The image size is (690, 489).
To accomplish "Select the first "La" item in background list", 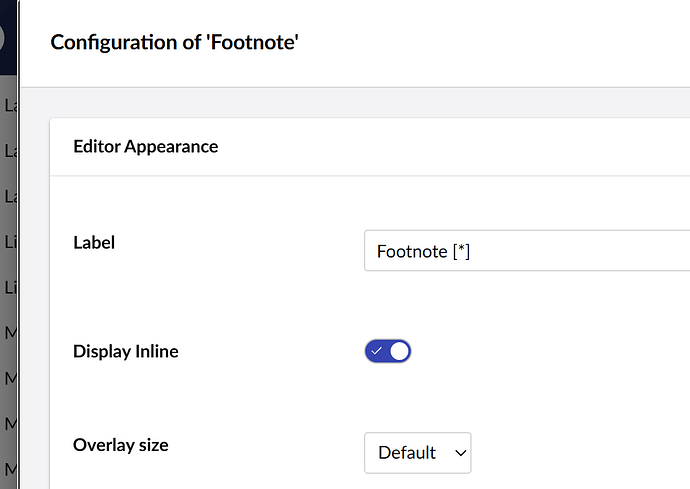I will pyautogui.click(x=10, y=104).
